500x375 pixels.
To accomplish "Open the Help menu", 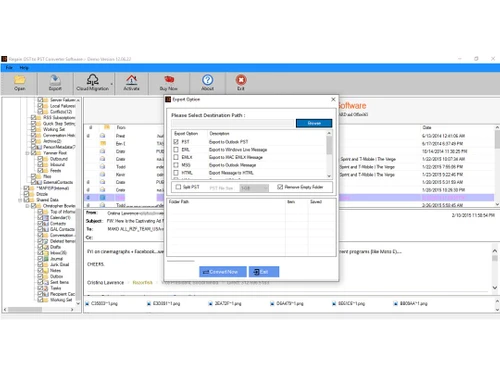I will (x=24, y=68).
